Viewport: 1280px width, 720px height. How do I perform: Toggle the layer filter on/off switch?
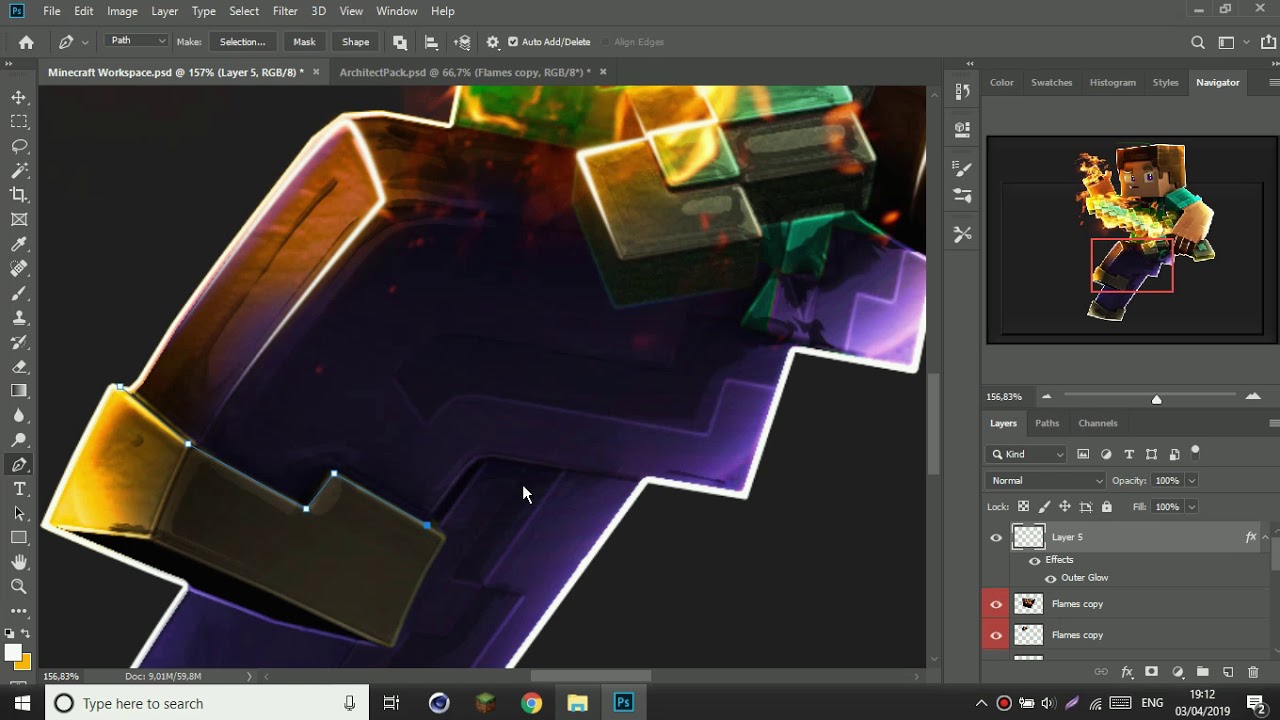[1195, 452]
